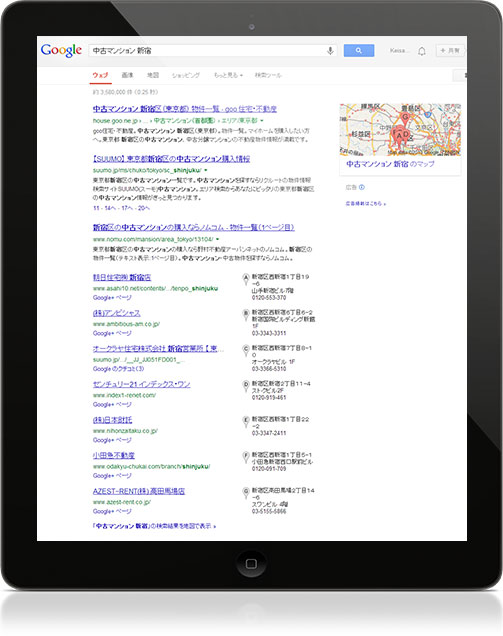Click map pin E beside 西新宿1丁目22 address
This screenshot has width=503, height=636.
[245, 422]
